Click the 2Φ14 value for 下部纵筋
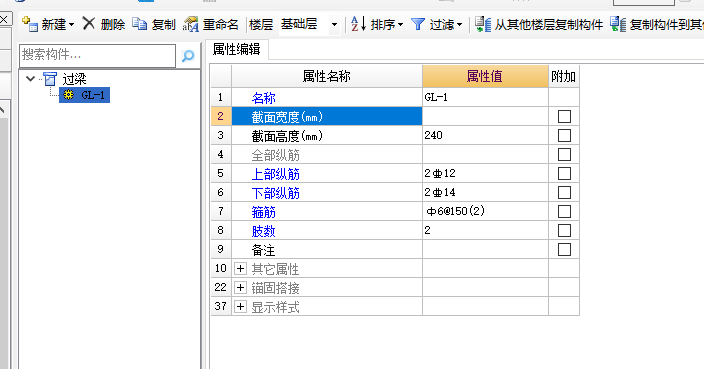 tap(440, 192)
